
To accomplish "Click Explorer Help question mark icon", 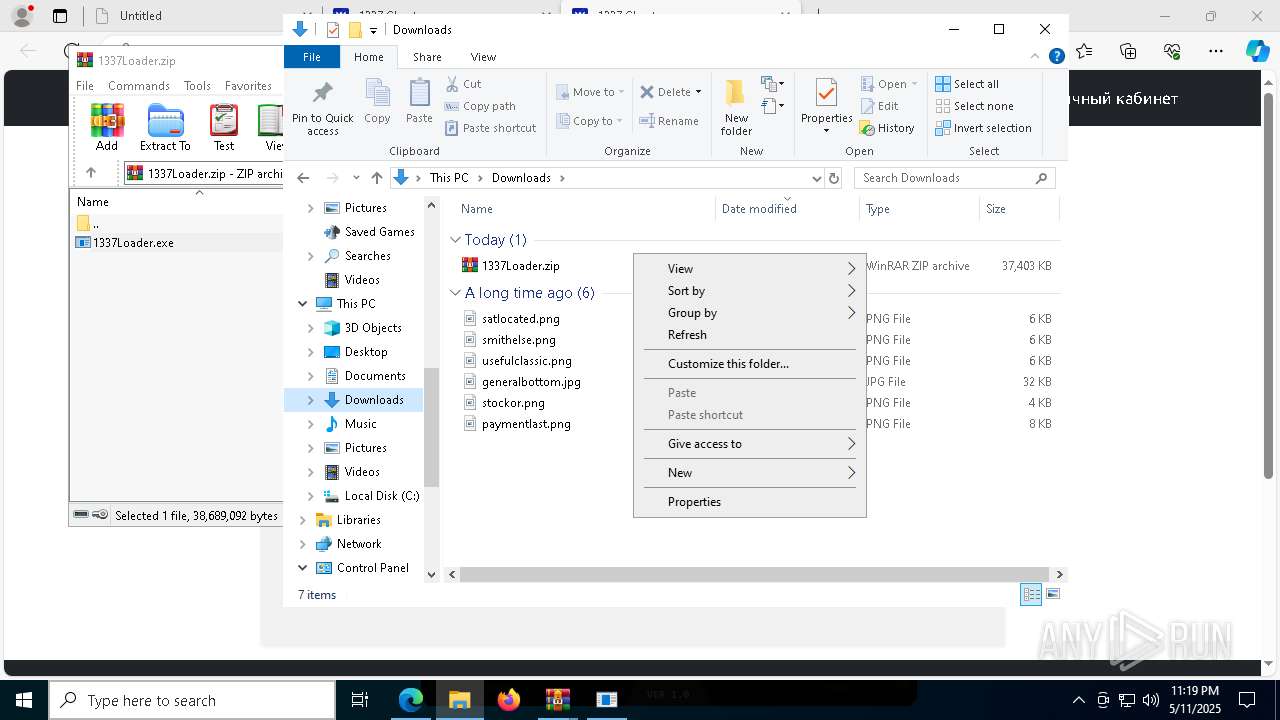I will click(1056, 57).
